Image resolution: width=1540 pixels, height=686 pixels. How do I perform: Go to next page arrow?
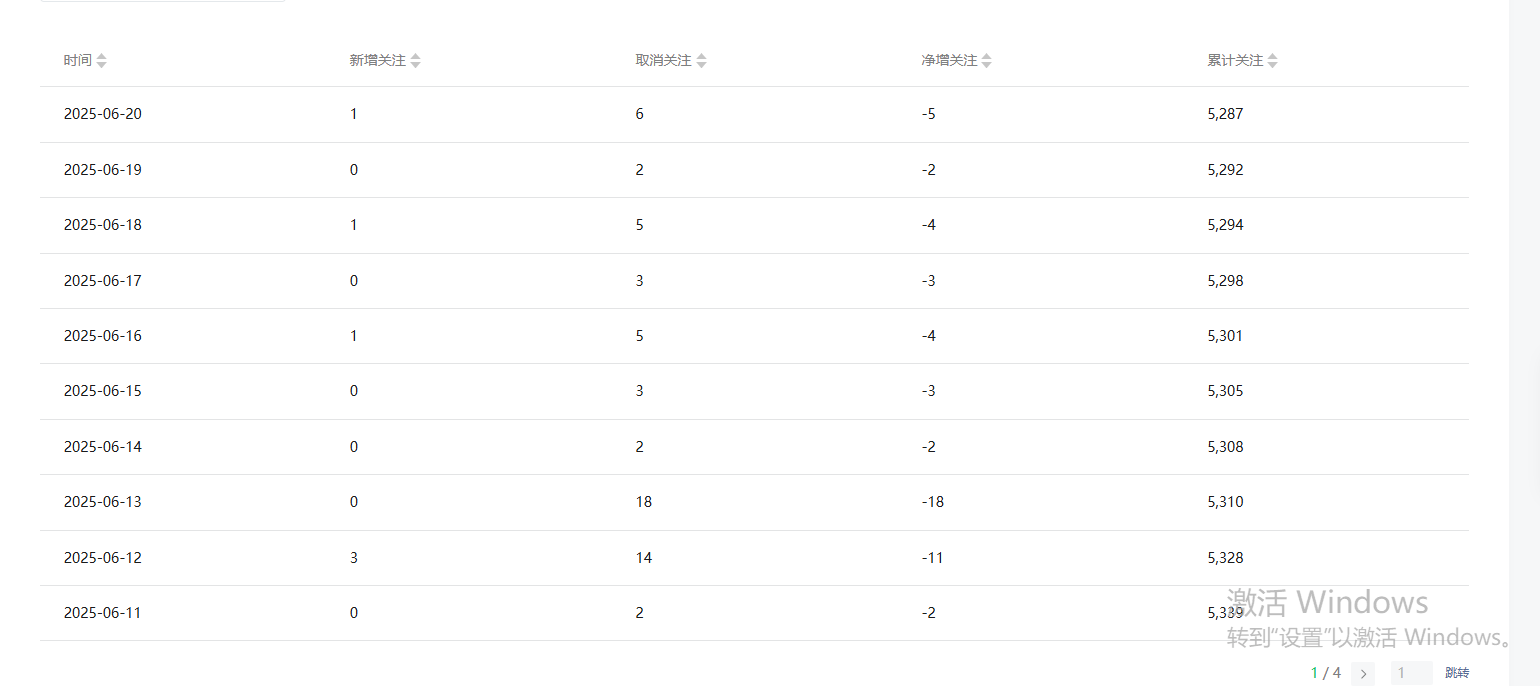1363,674
